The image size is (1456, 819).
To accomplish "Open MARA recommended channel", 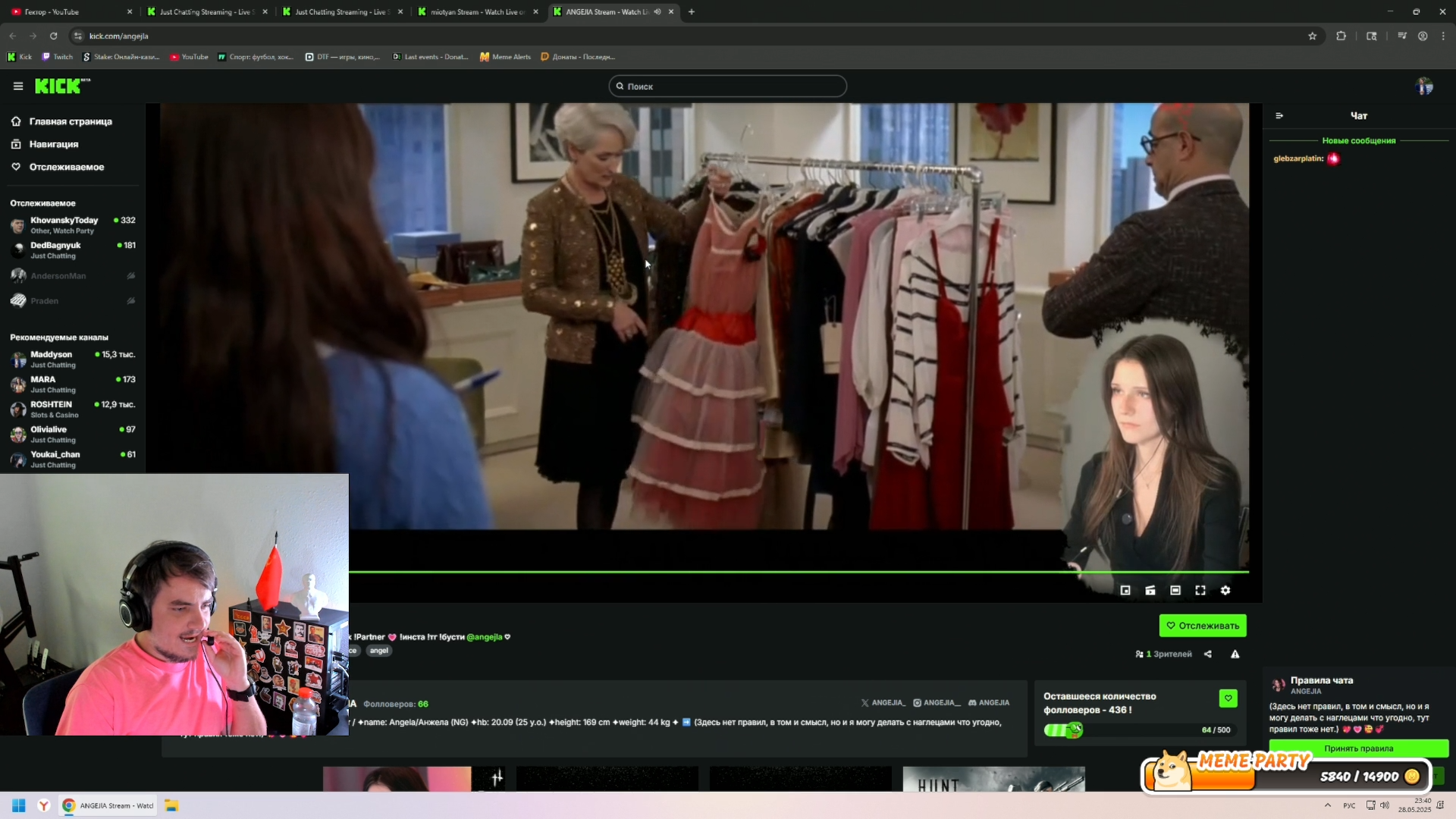I will [73, 384].
